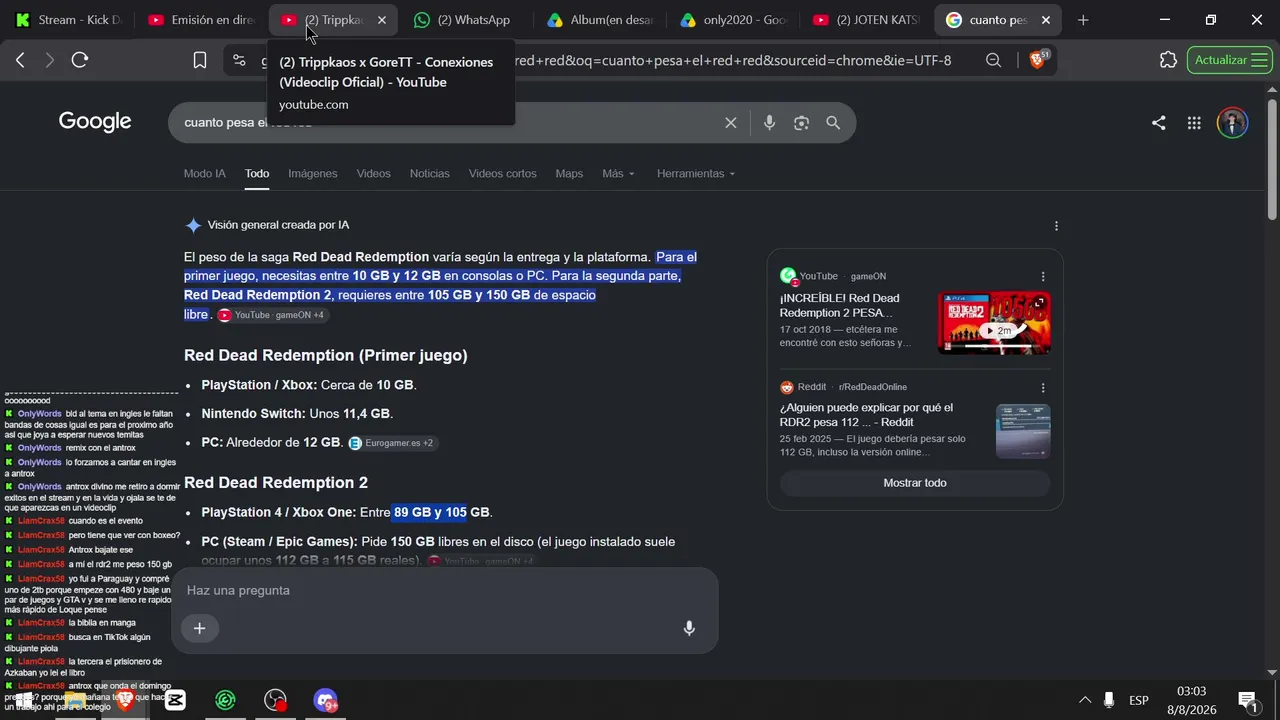This screenshot has height=720, width=1280.
Task: Open the 'Eurogamer.es +2' source chip
Action: click(x=392, y=443)
